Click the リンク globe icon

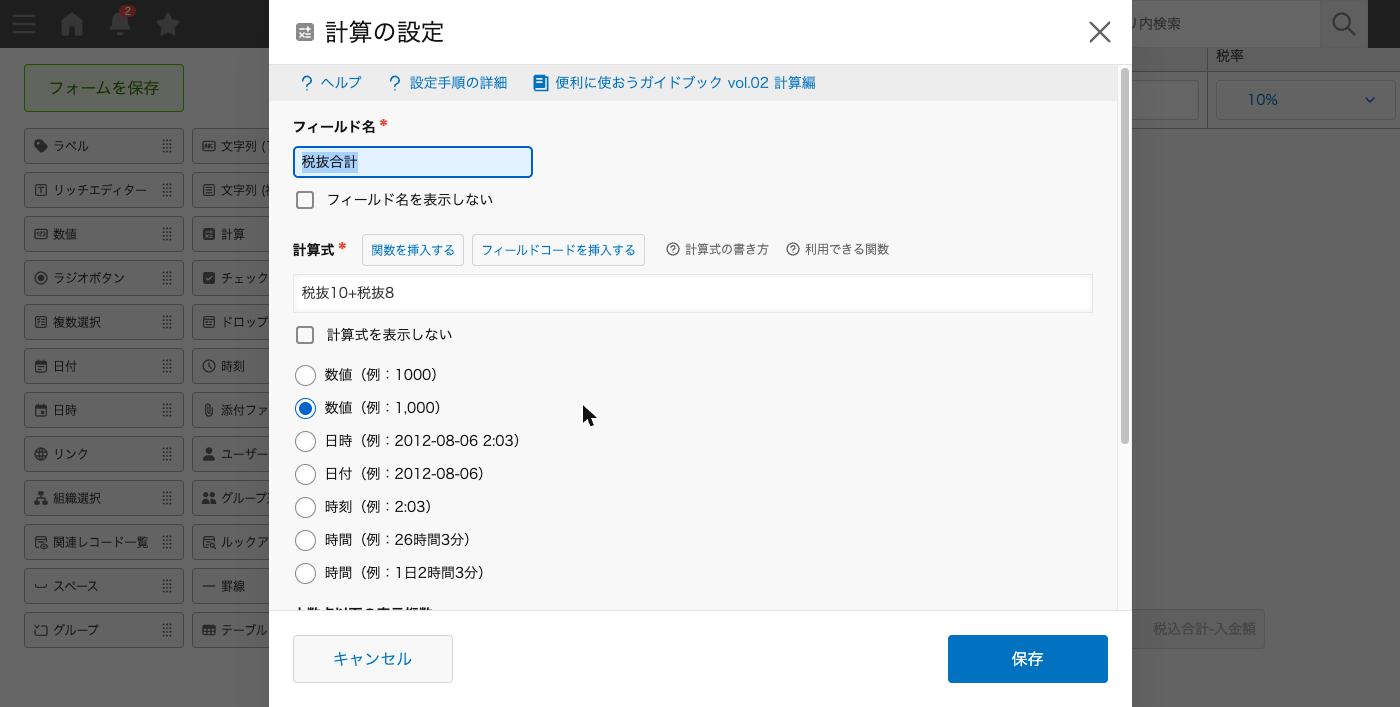pyautogui.click(x=41, y=454)
